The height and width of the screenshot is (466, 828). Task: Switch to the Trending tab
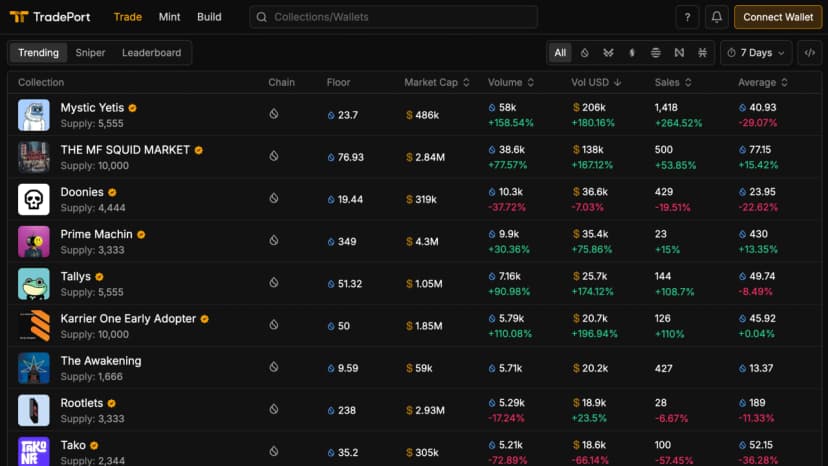pos(39,53)
